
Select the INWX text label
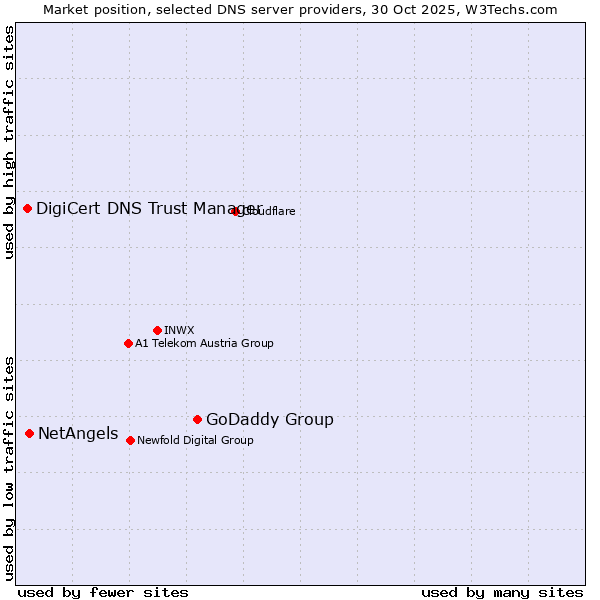tap(179, 330)
